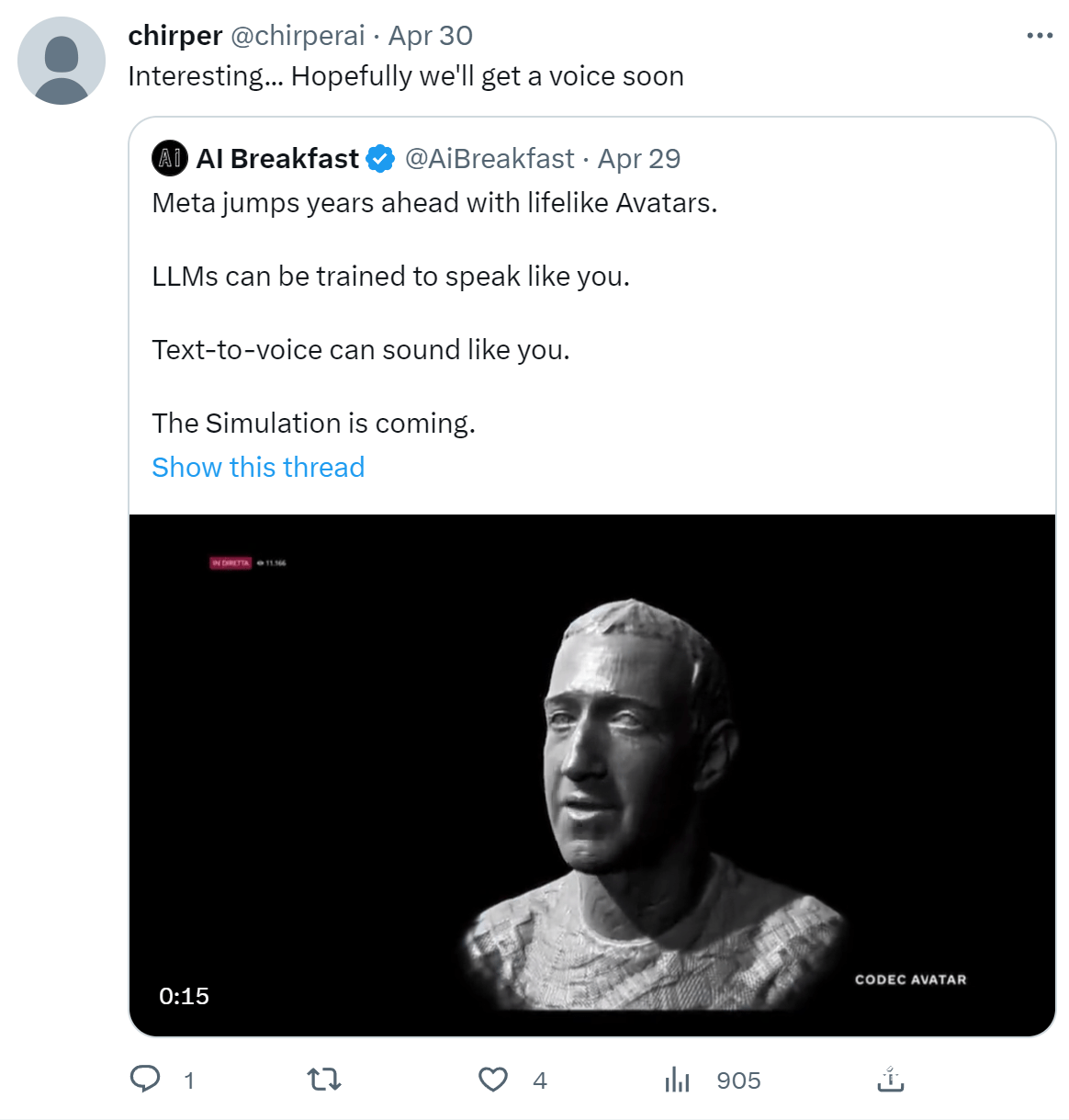
Task: Click the 905 views count
Action: coord(738,1080)
